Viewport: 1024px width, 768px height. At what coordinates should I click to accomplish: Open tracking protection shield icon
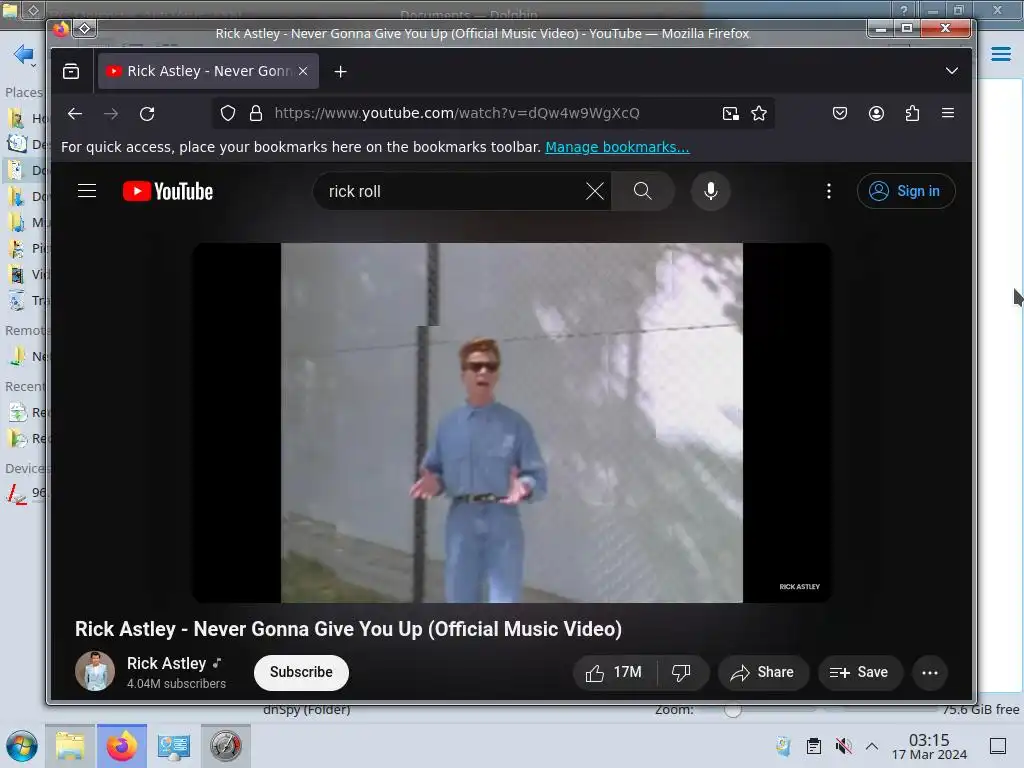[227, 114]
